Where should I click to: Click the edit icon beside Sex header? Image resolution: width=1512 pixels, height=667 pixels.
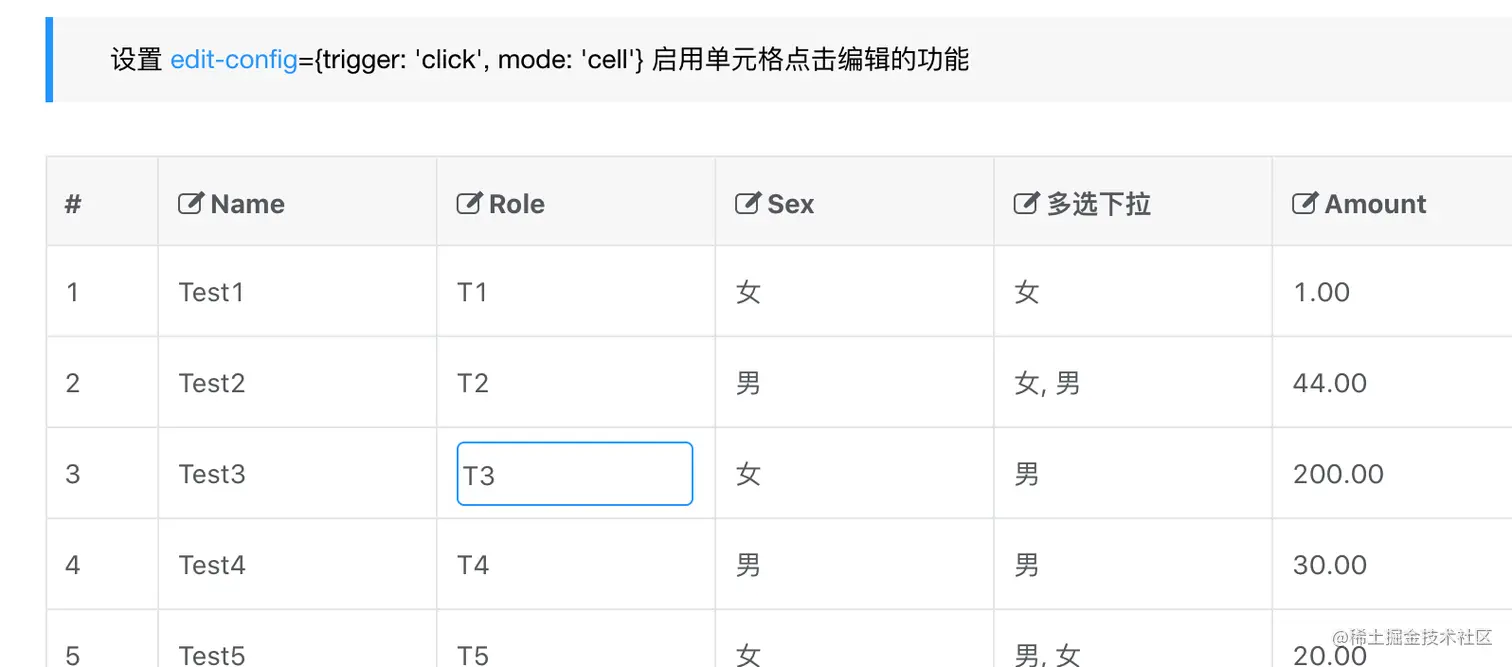pos(746,204)
